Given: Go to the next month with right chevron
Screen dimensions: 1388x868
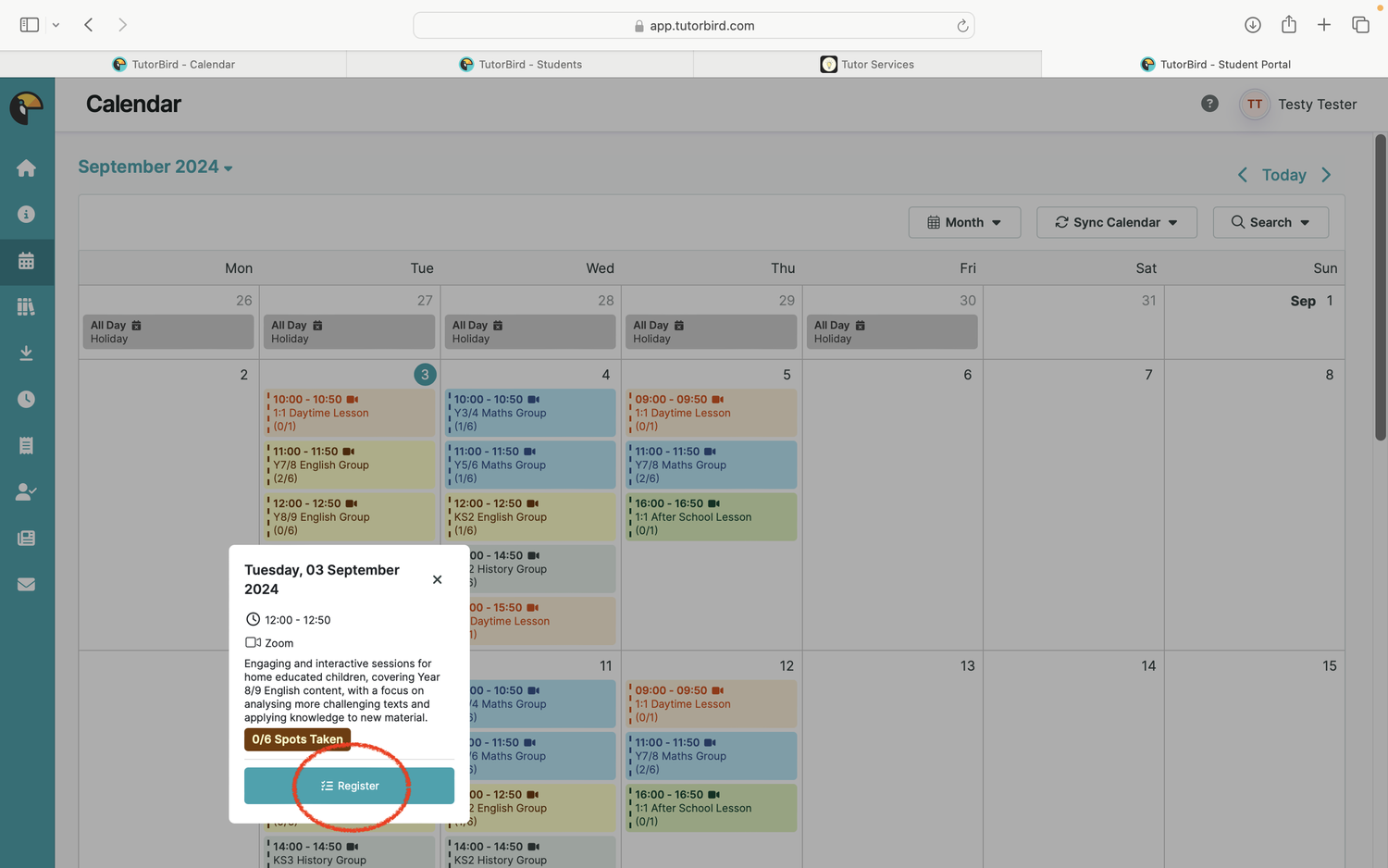Looking at the screenshot, I should (1326, 175).
